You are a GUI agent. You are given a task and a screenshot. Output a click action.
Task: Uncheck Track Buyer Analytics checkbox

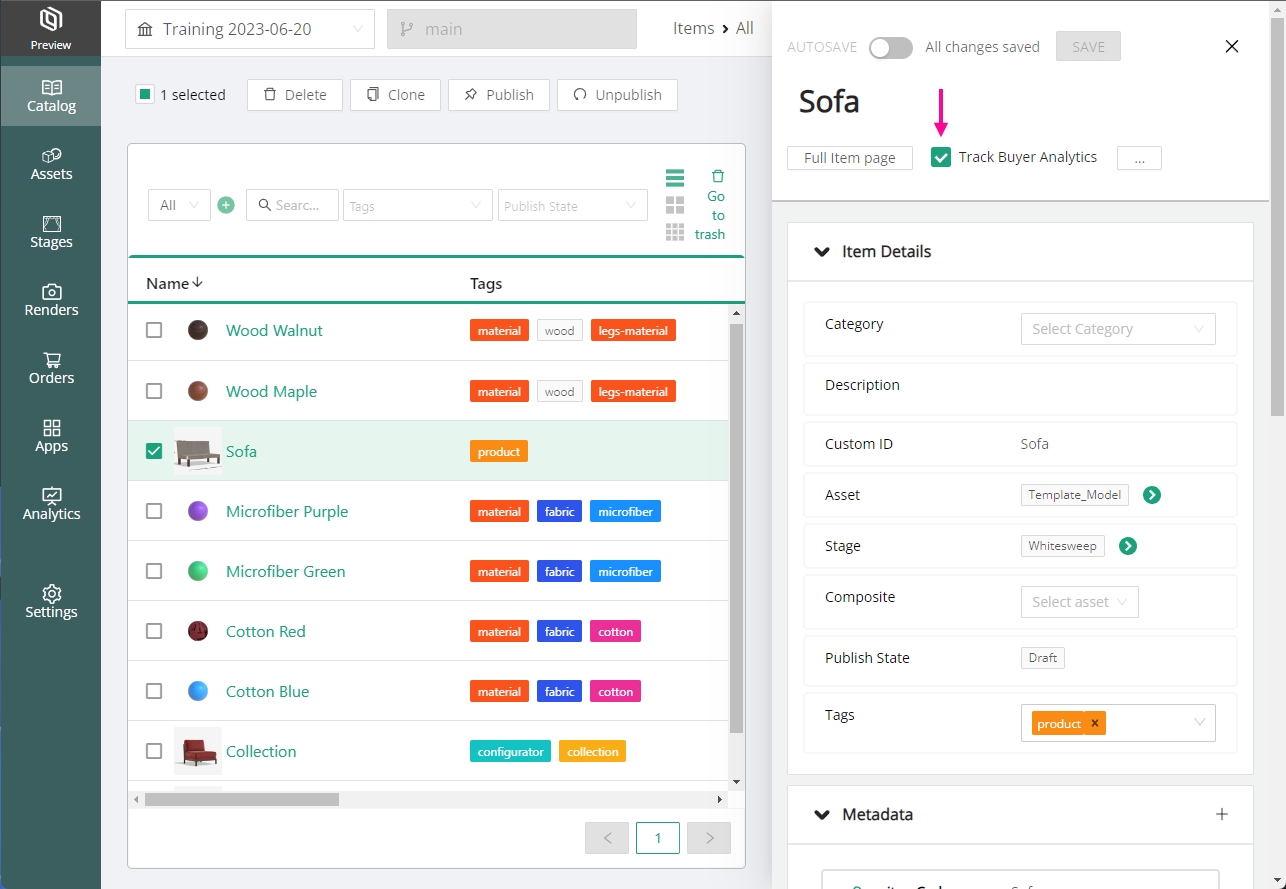tap(941, 157)
